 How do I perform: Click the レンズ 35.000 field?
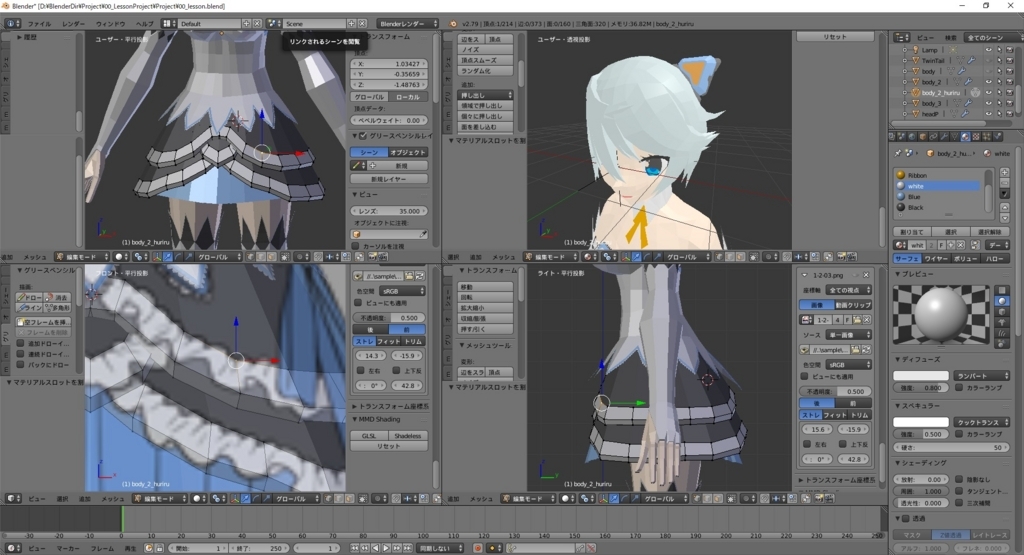pos(389,211)
